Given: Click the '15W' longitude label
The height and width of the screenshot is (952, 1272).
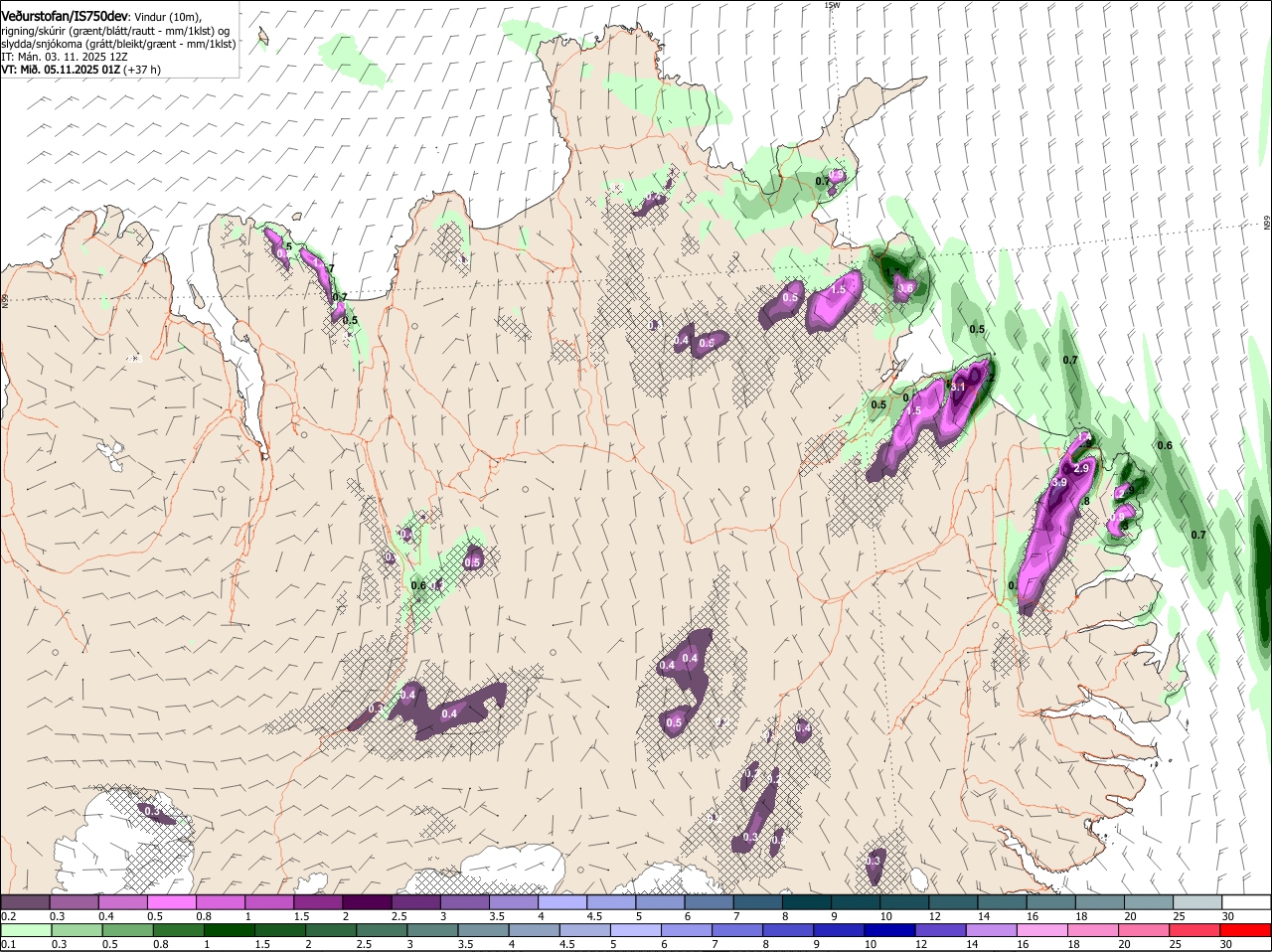Looking at the screenshot, I should [832, 5].
